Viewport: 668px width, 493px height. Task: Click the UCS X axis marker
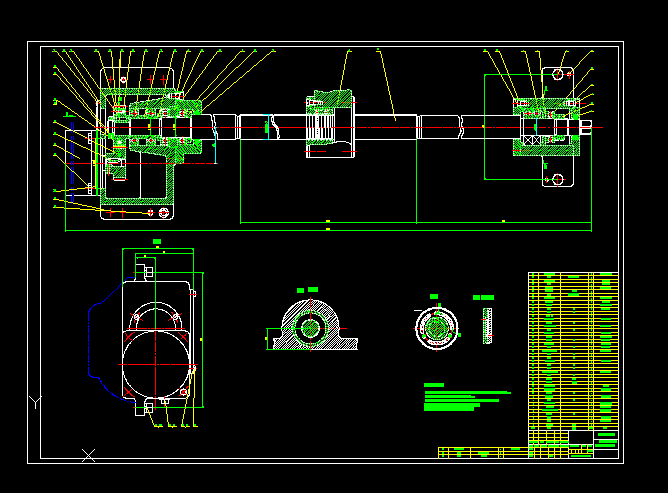(x=88, y=456)
